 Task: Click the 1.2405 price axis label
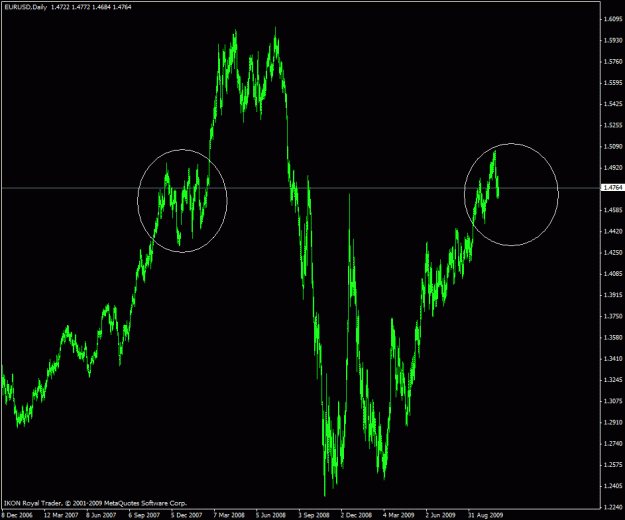613,486
